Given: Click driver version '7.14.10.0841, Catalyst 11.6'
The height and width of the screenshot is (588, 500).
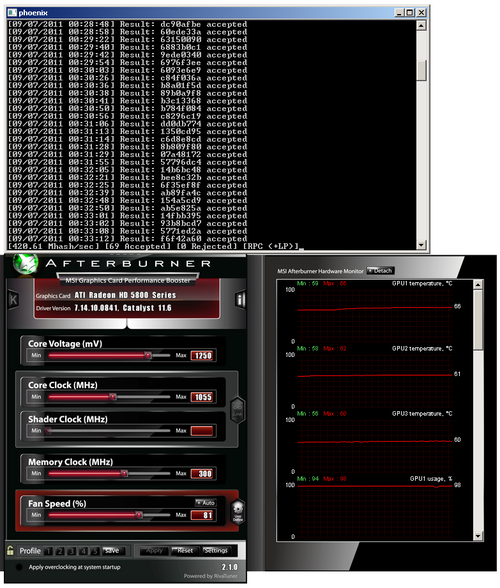Looking at the screenshot, I should 123,308.
